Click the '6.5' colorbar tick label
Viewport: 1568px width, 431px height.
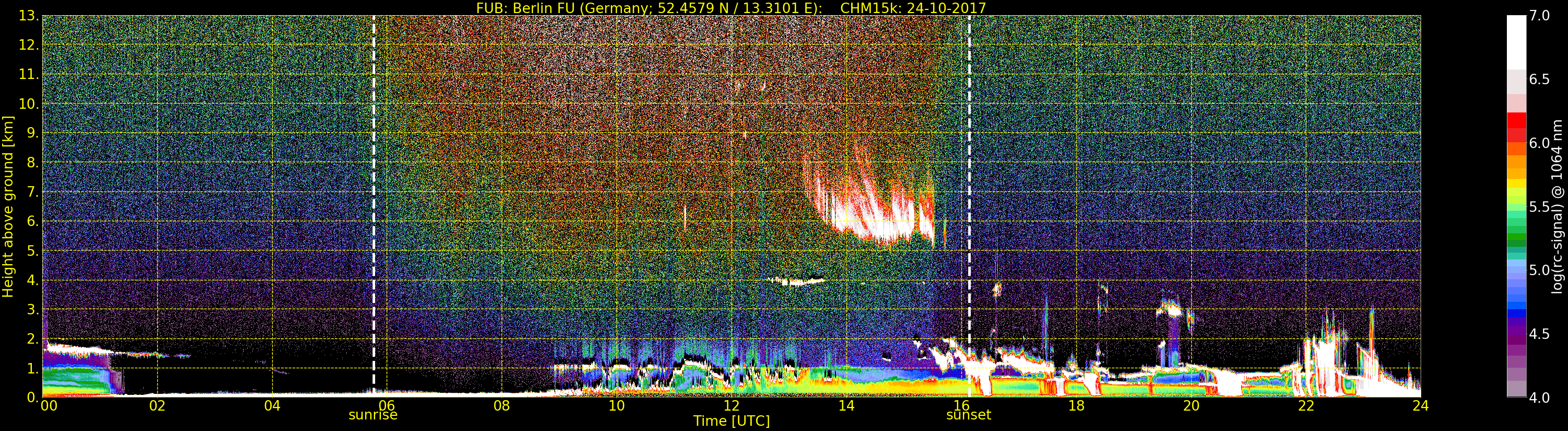pyautogui.click(x=1539, y=80)
